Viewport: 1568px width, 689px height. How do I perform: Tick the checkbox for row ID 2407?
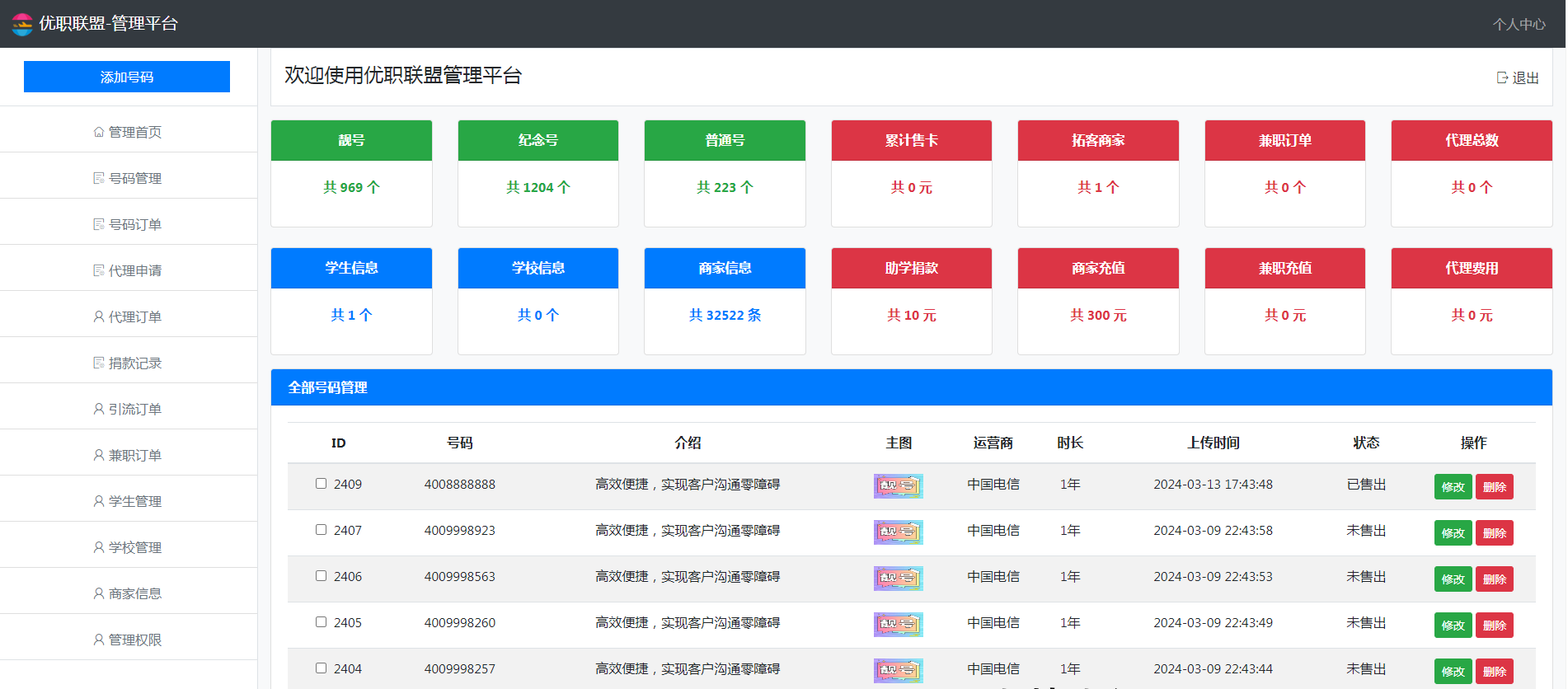click(x=321, y=530)
